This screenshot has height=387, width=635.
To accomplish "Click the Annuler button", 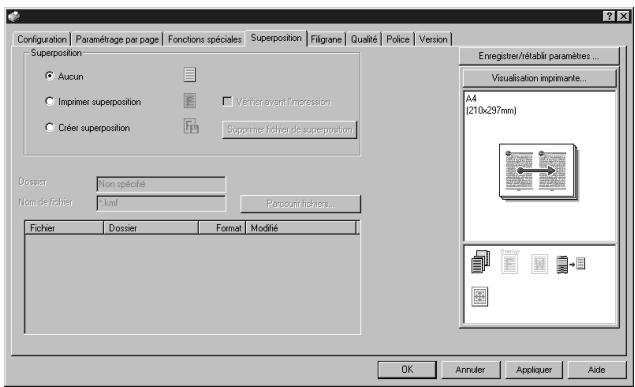I will point(470,370).
